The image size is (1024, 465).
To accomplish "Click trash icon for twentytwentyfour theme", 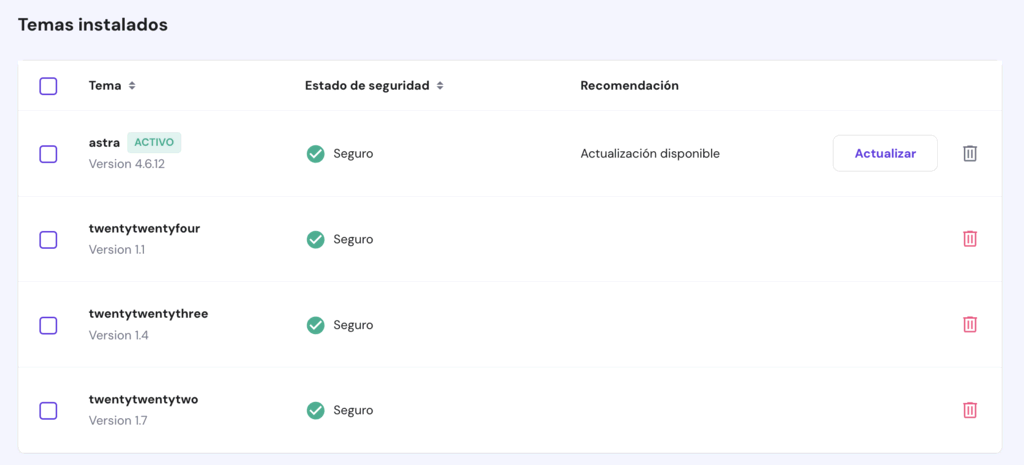I will click(x=969, y=239).
